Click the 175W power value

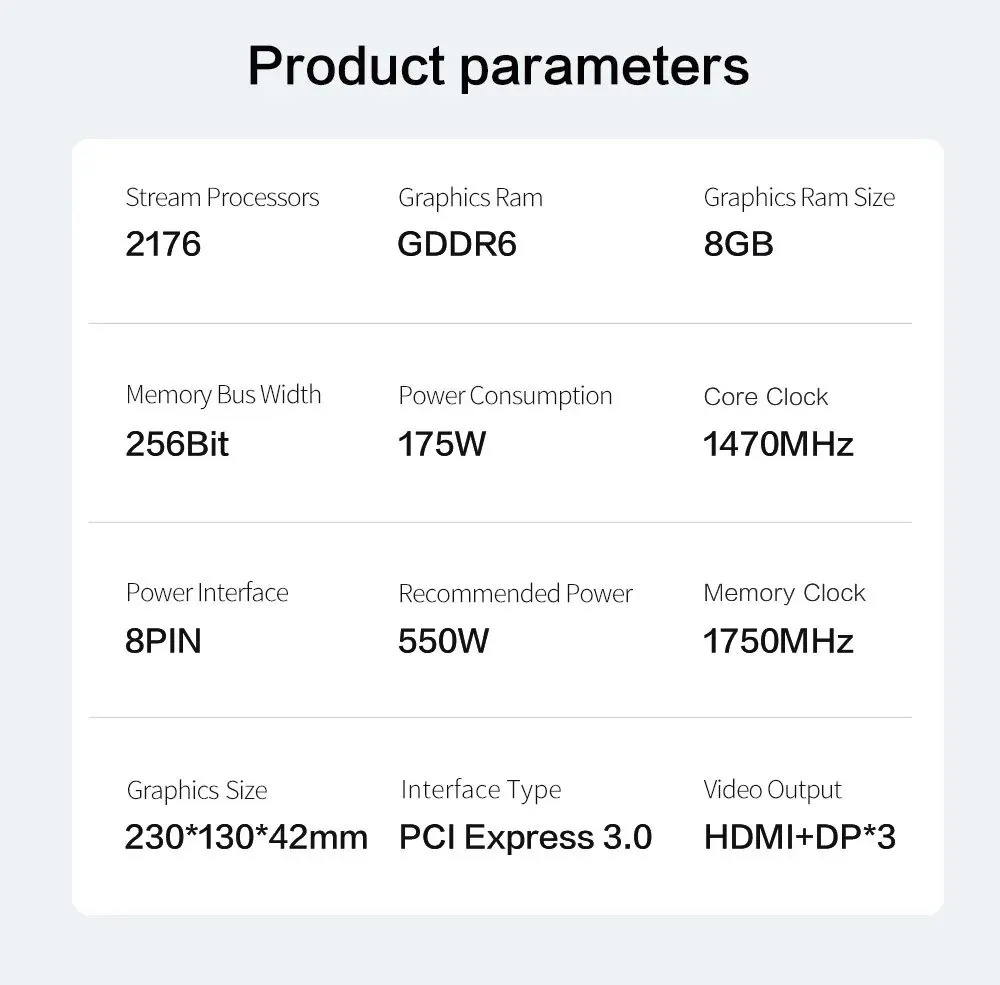tap(441, 443)
